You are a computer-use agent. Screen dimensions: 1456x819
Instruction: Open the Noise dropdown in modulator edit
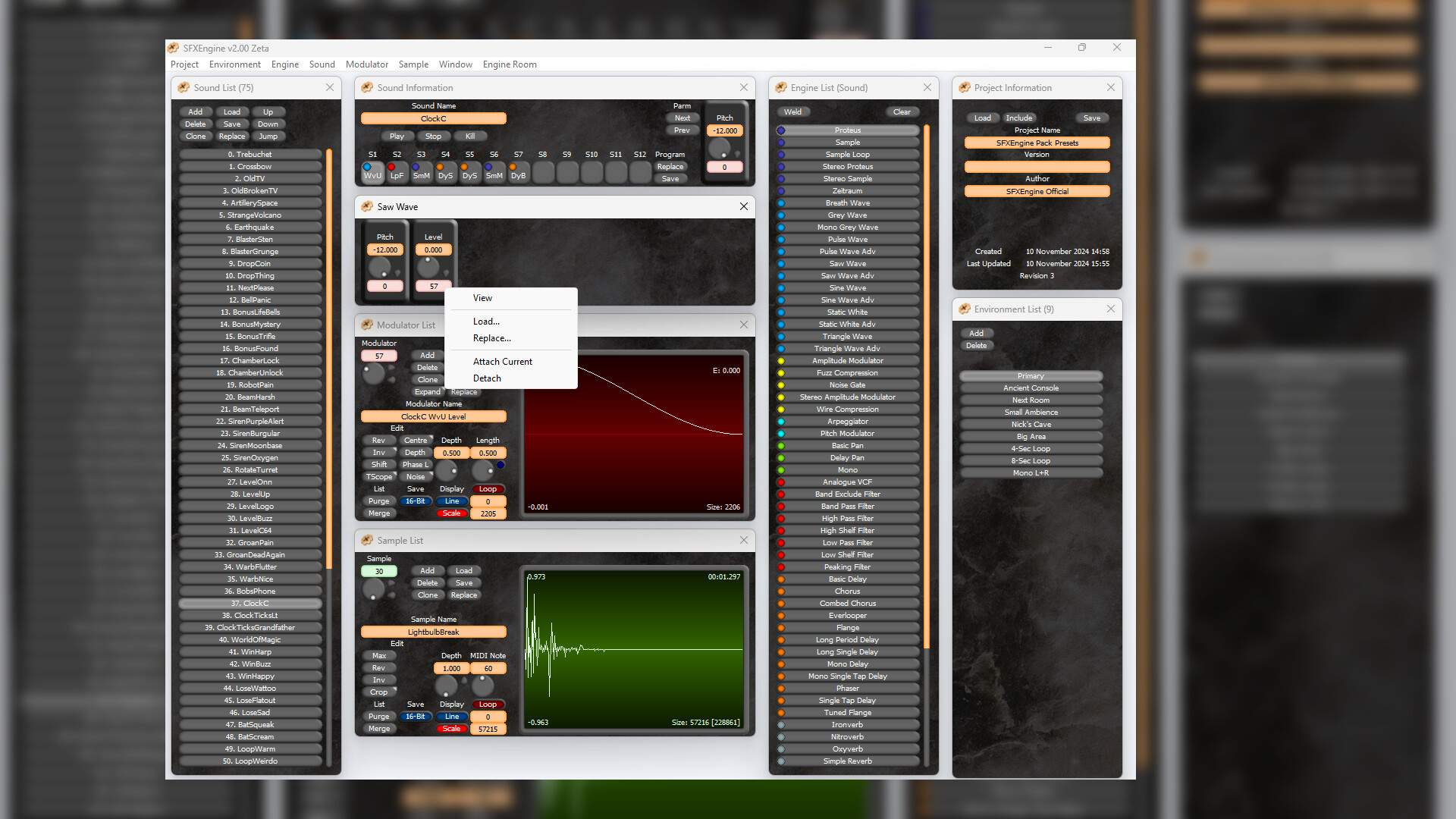click(x=416, y=476)
